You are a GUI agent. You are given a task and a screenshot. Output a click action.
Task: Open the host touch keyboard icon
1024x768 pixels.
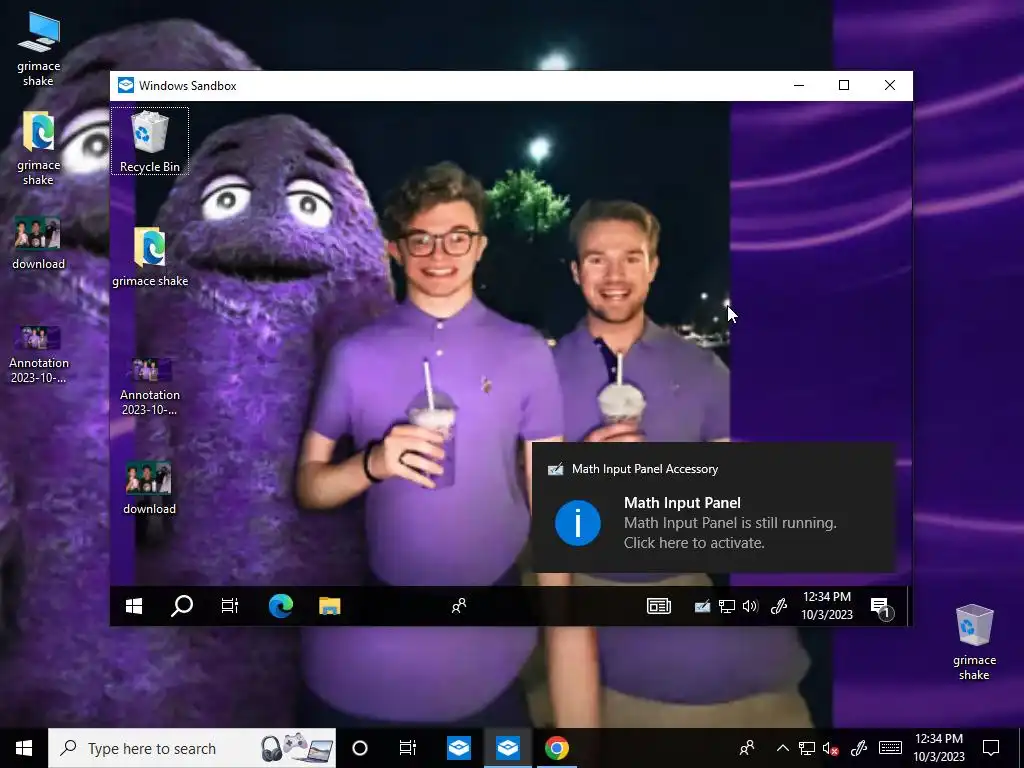(x=890, y=748)
